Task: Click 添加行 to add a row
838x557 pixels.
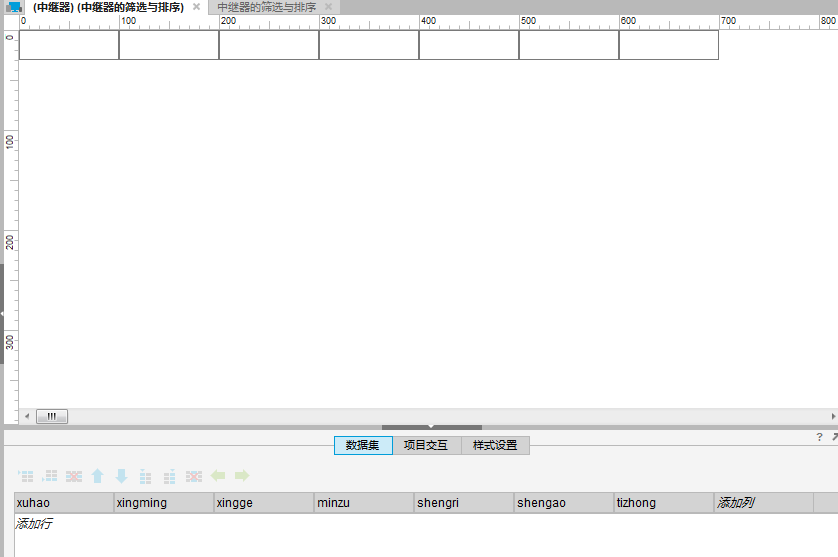Action: pos(34,523)
